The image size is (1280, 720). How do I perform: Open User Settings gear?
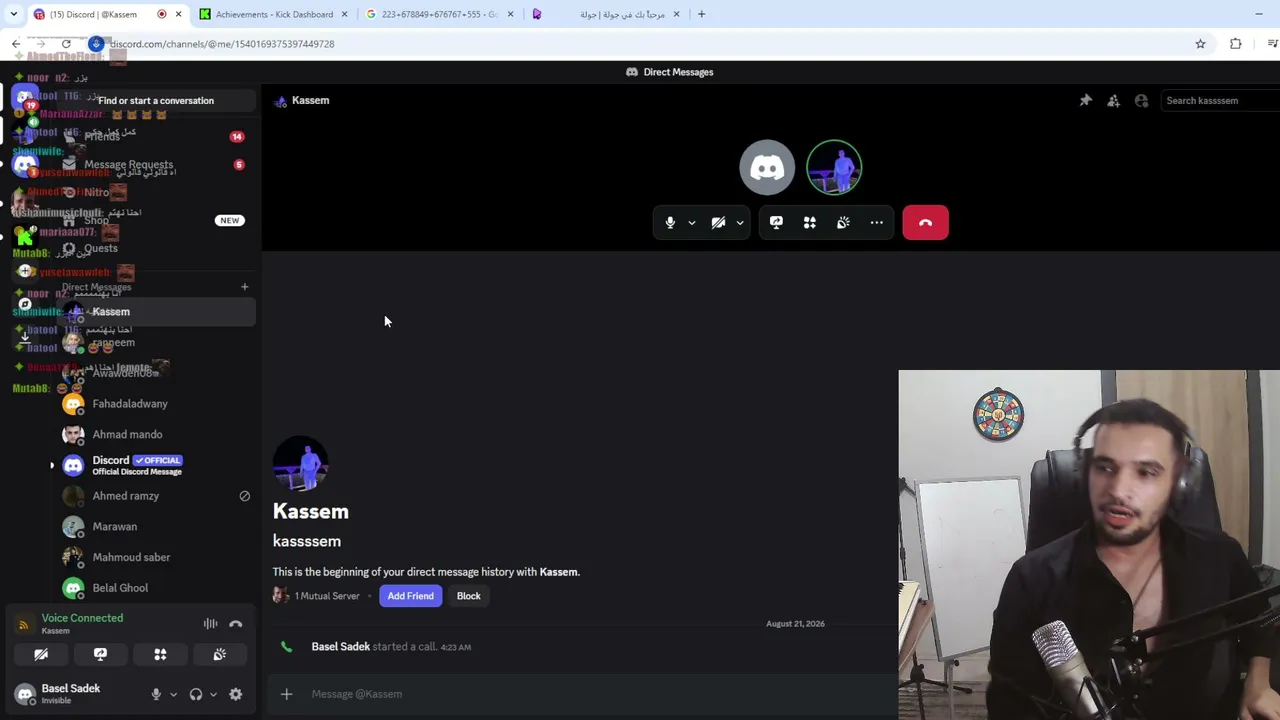coord(236,694)
